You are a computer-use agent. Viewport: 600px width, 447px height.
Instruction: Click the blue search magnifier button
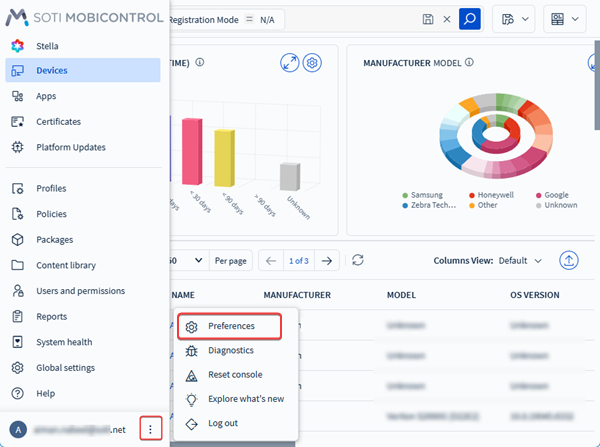coord(469,19)
